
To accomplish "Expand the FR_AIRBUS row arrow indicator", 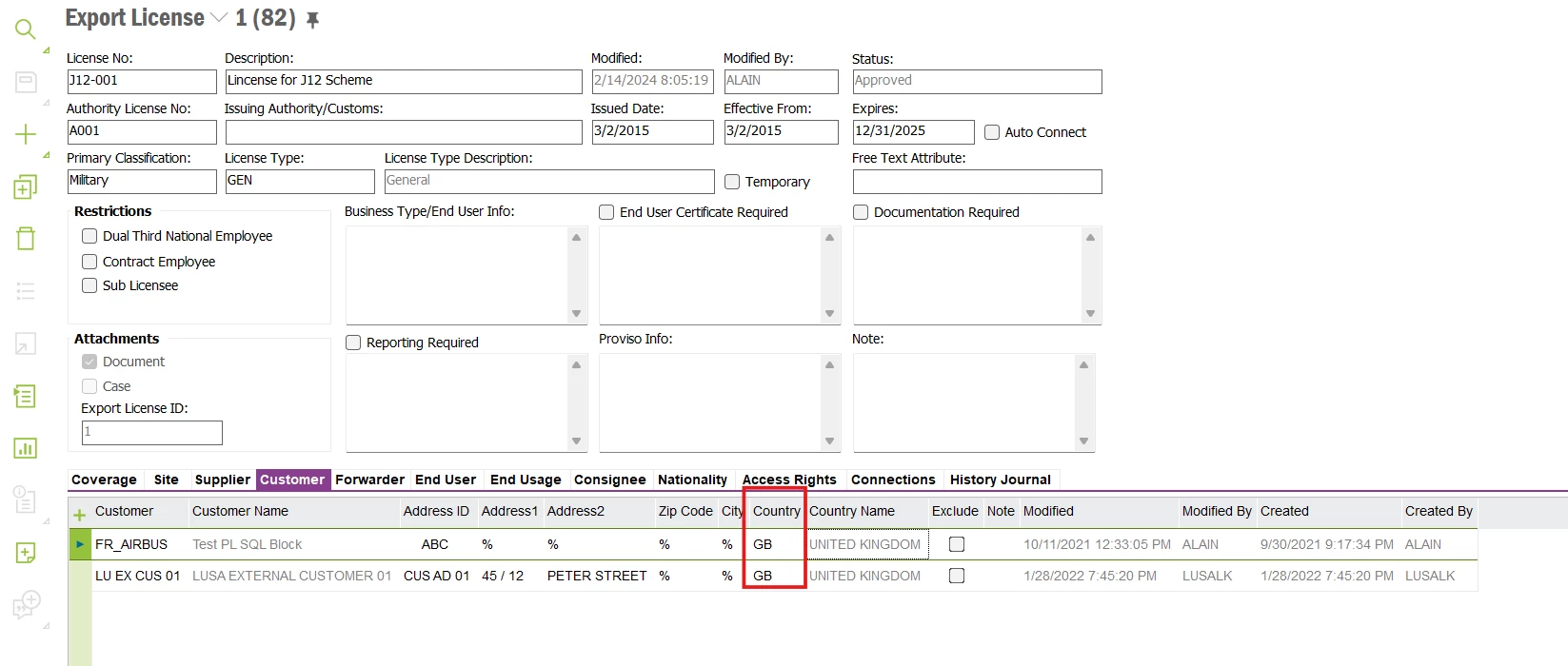I will (x=80, y=544).
